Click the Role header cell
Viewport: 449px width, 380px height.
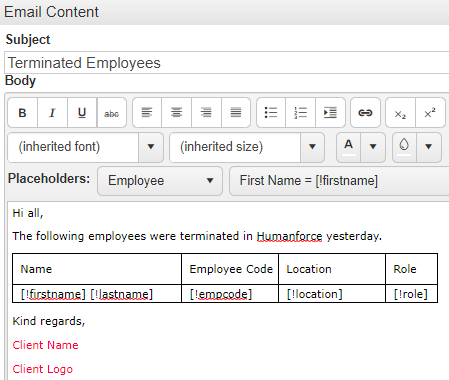tap(412, 269)
